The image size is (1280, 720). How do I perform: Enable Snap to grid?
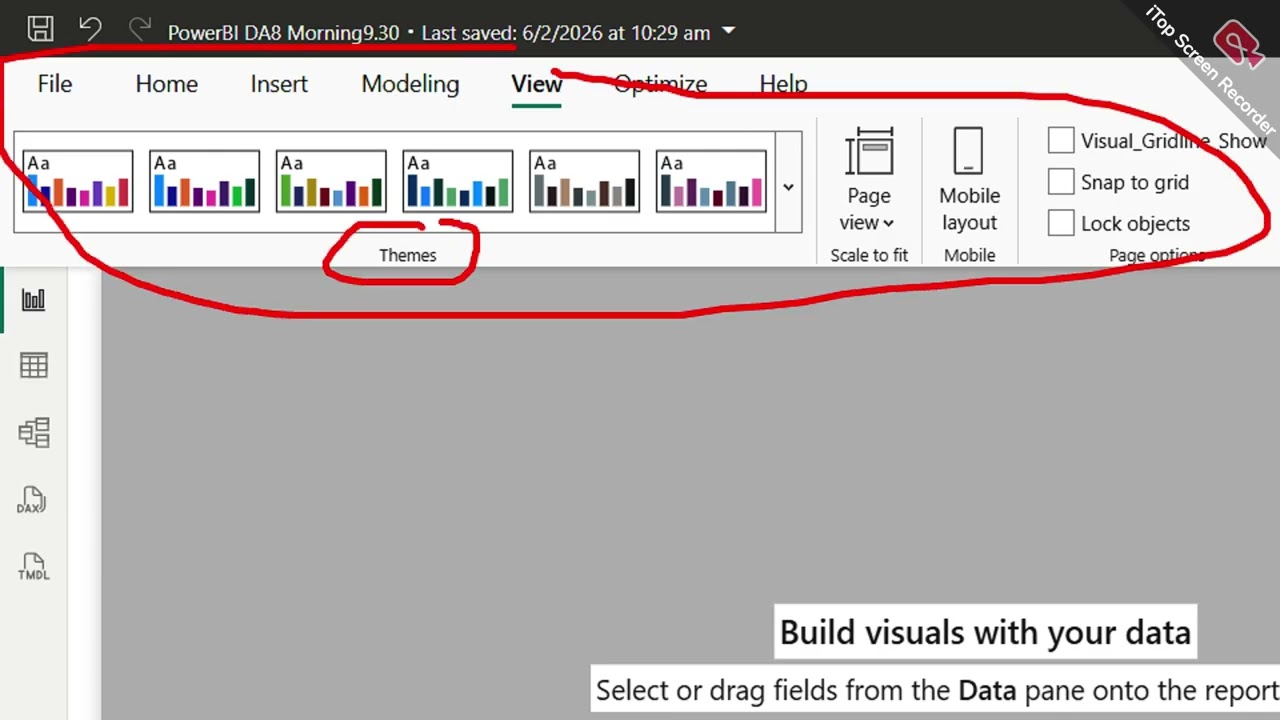coord(1061,182)
